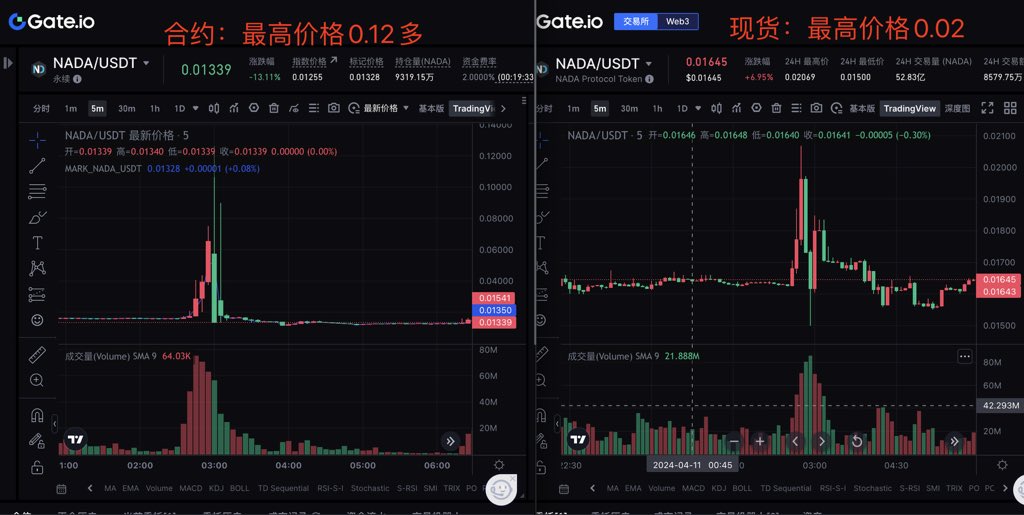Zoom in right chart with plus button
The width and height of the screenshot is (1024, 515).
pos(760,441)
